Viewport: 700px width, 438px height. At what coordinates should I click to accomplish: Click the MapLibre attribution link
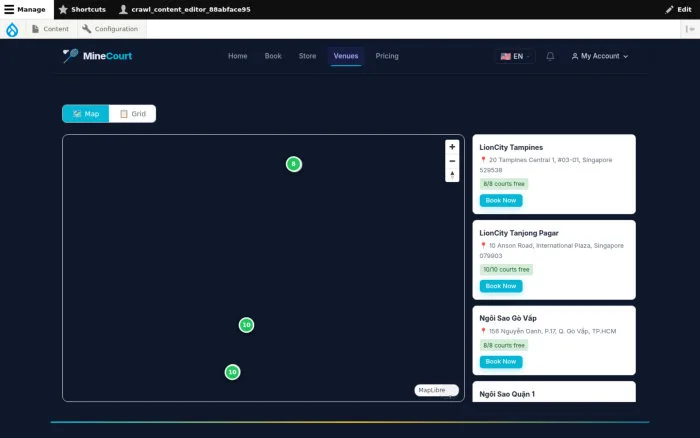pyautogui.click(x=432, y=390)
